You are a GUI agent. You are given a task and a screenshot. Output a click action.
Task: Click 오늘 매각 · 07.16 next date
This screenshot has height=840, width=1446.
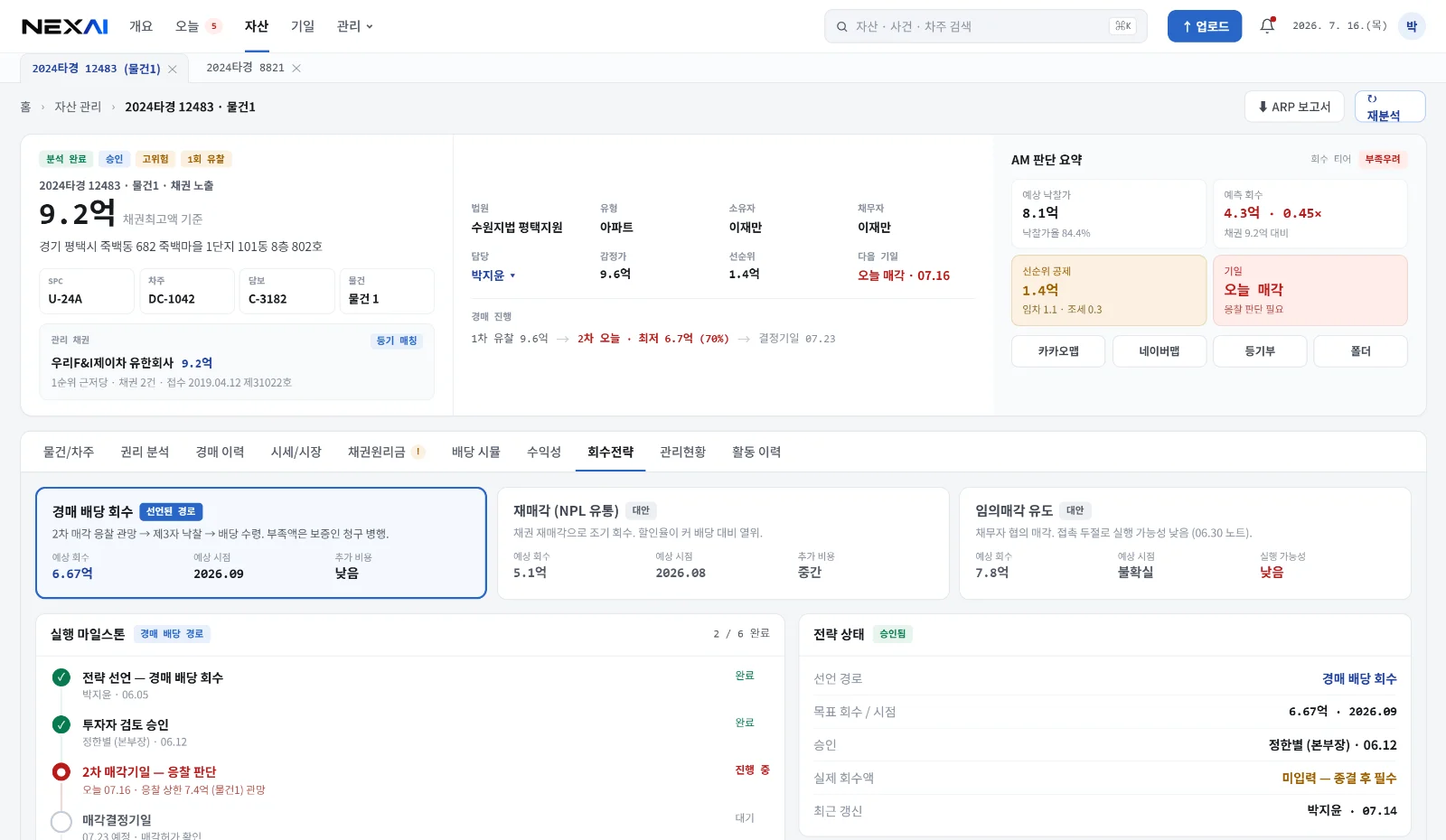904,275
